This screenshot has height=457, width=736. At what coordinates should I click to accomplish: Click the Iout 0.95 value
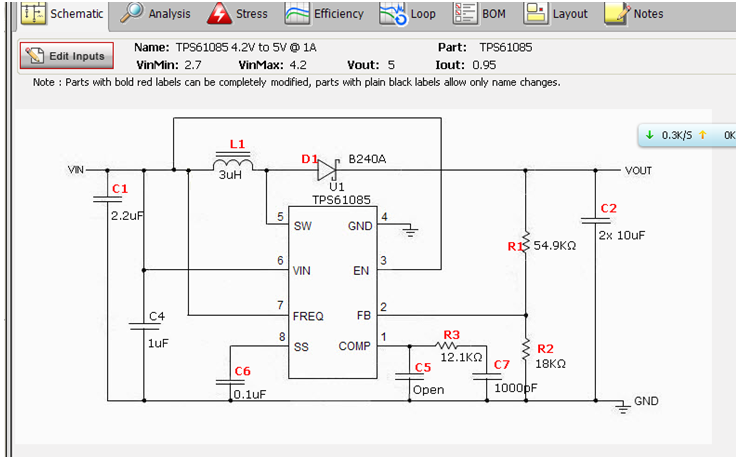tap(484, 65)
